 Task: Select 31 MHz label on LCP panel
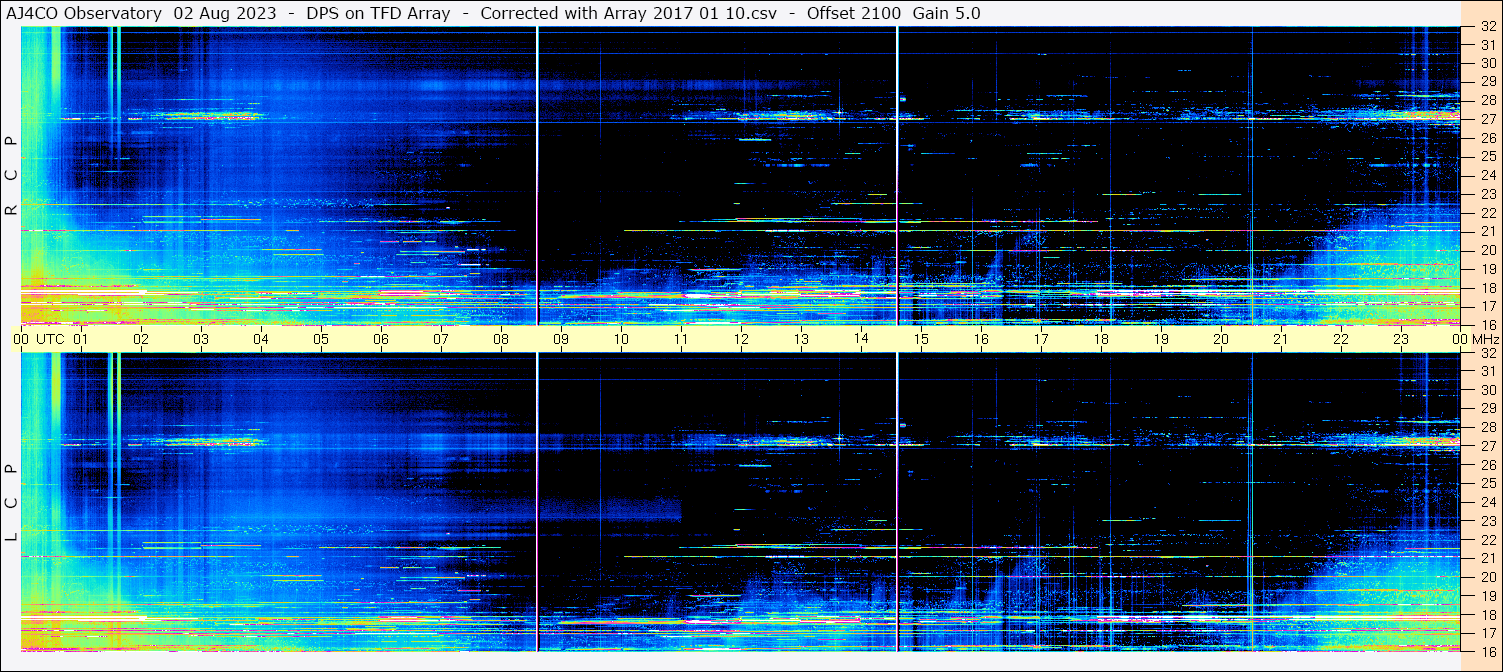click(1488, 371)
